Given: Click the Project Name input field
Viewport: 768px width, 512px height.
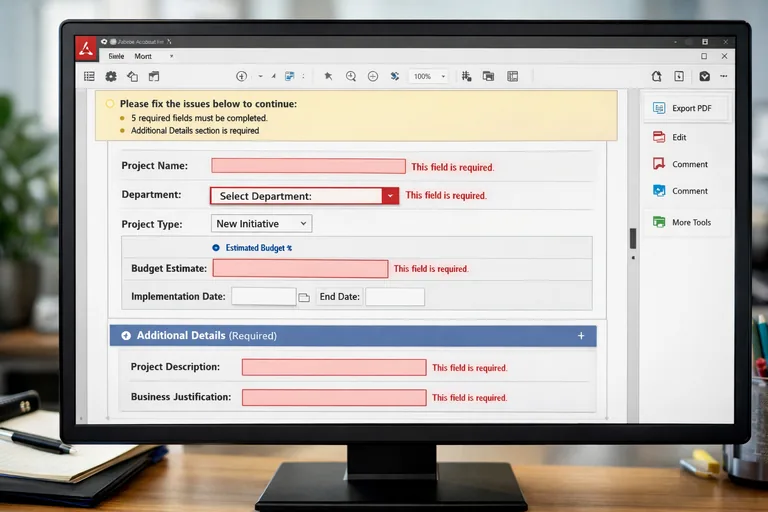Looking at the screenshot, I should [x=308, y=166].
